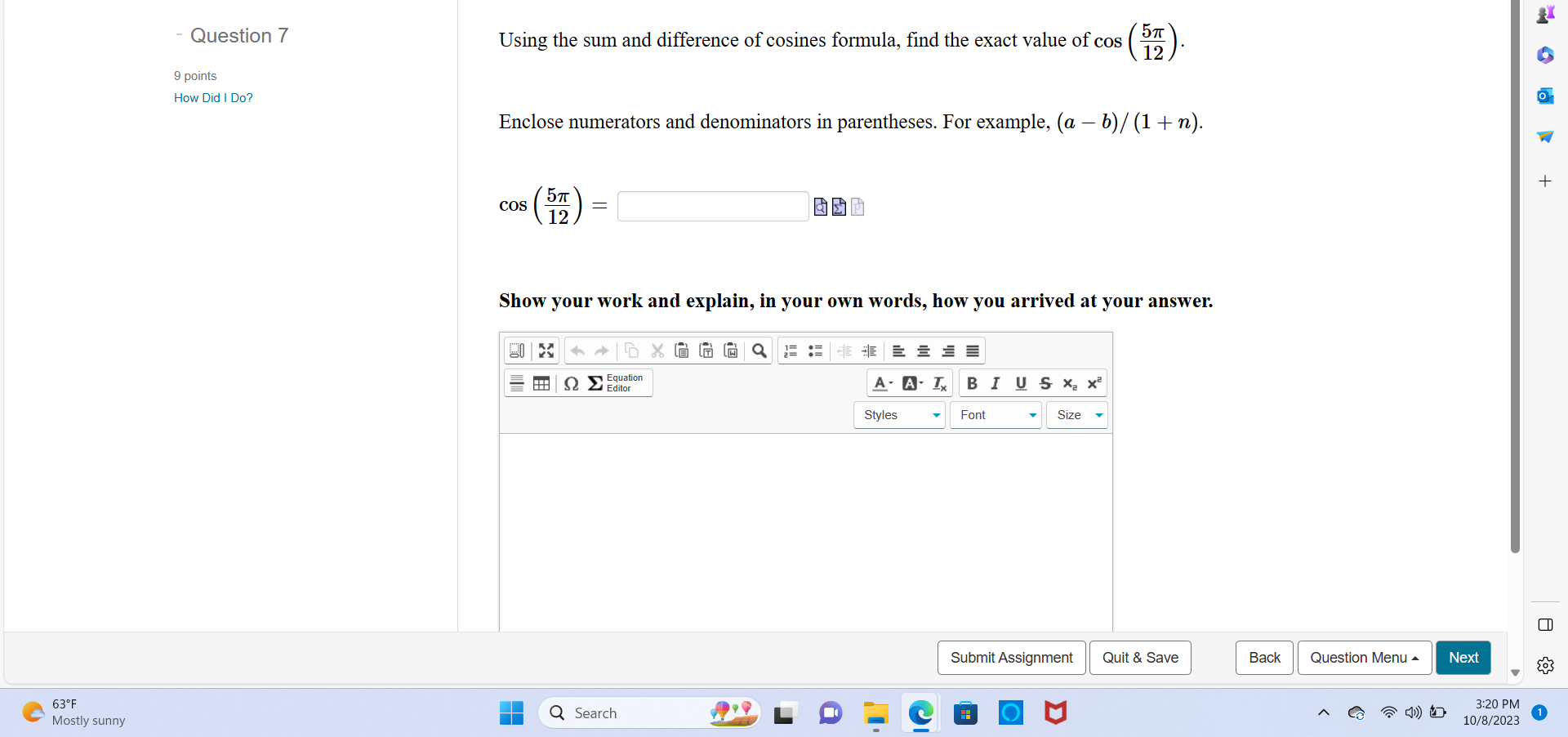Select the Paste from Word icon

click(x=731, y=351)
